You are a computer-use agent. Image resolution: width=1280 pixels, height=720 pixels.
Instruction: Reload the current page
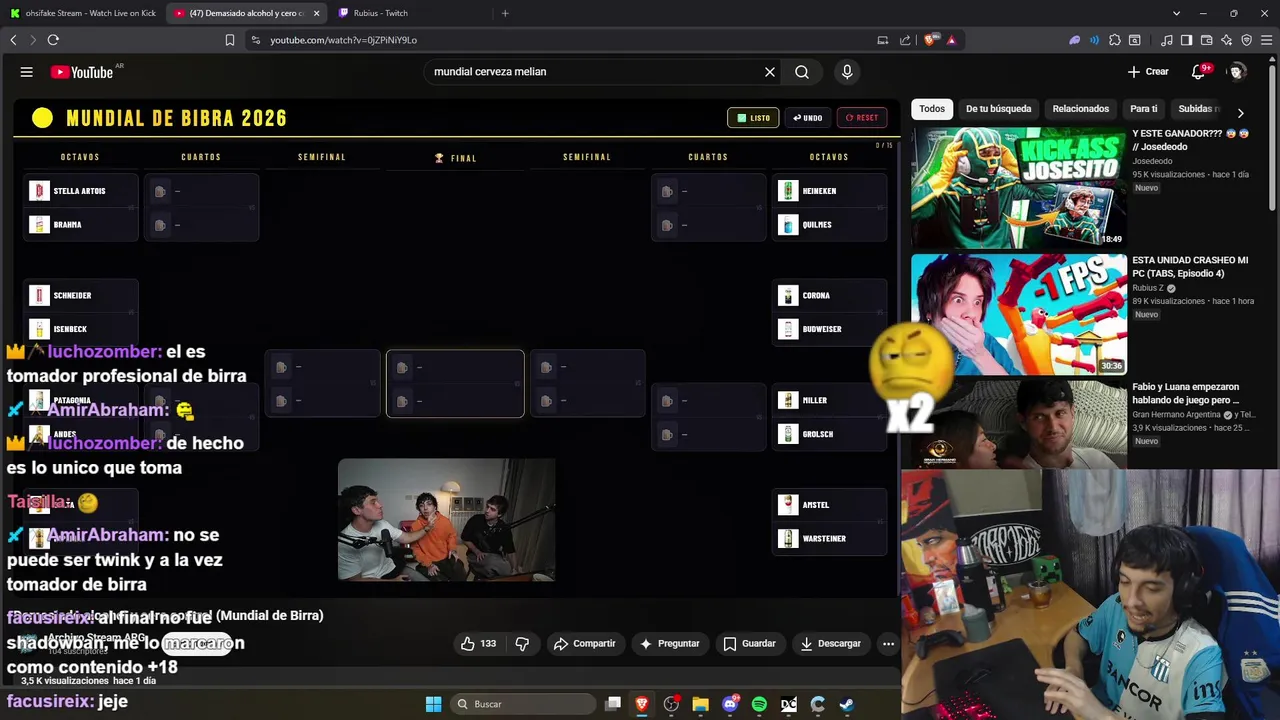tap(53, 40)
